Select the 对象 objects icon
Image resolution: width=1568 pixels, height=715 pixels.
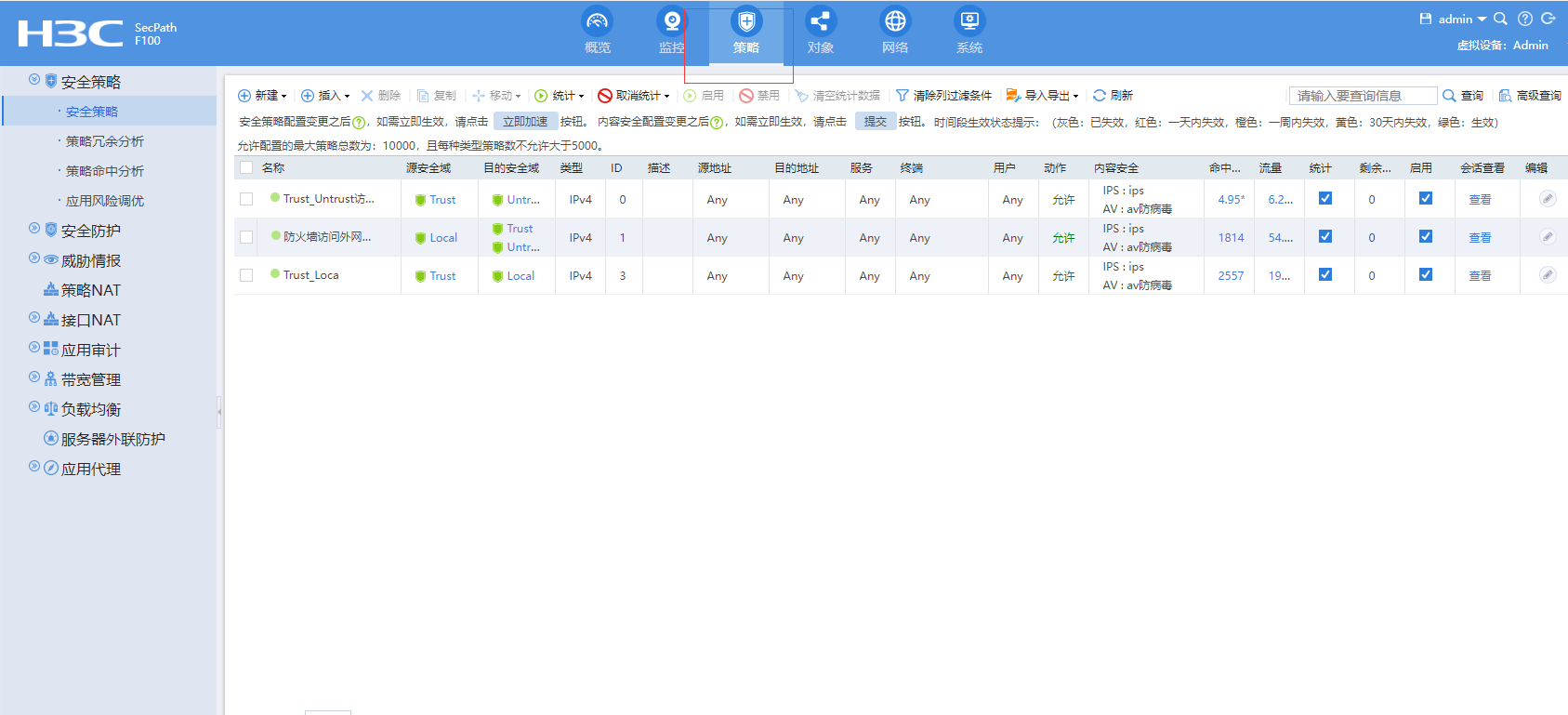coord(820,21)
